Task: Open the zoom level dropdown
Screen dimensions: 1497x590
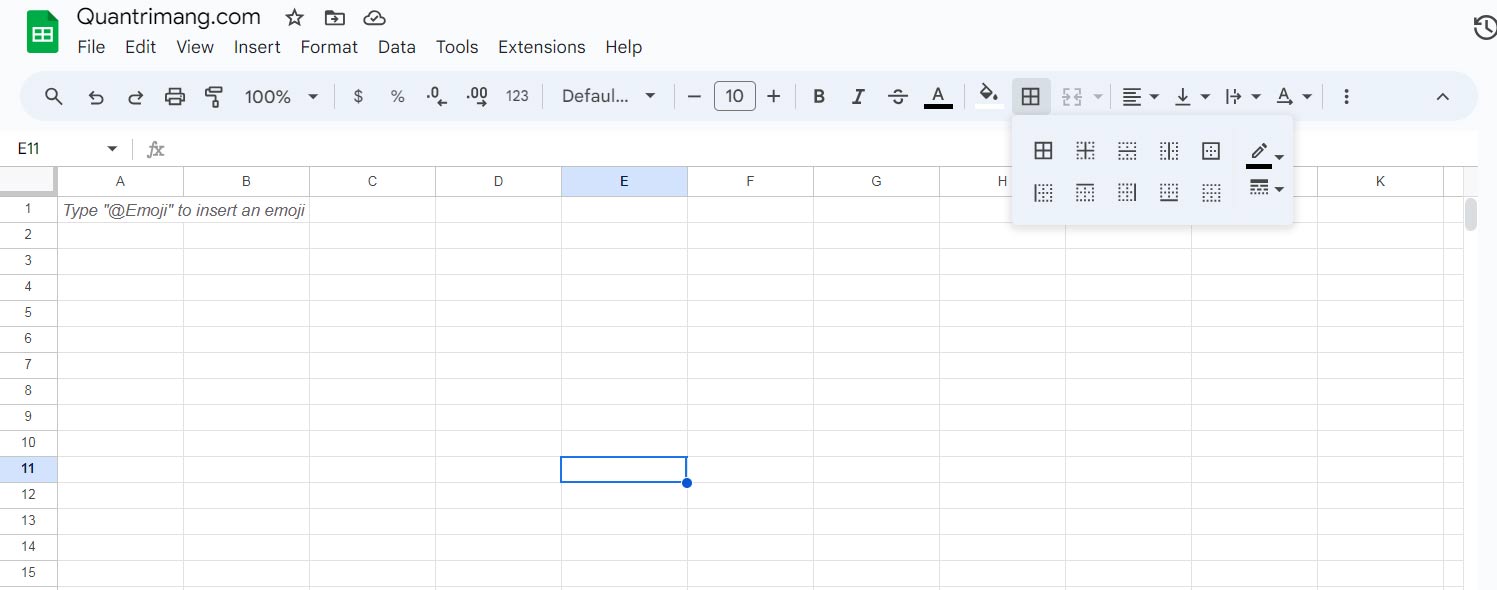Action: pos(280,96)
